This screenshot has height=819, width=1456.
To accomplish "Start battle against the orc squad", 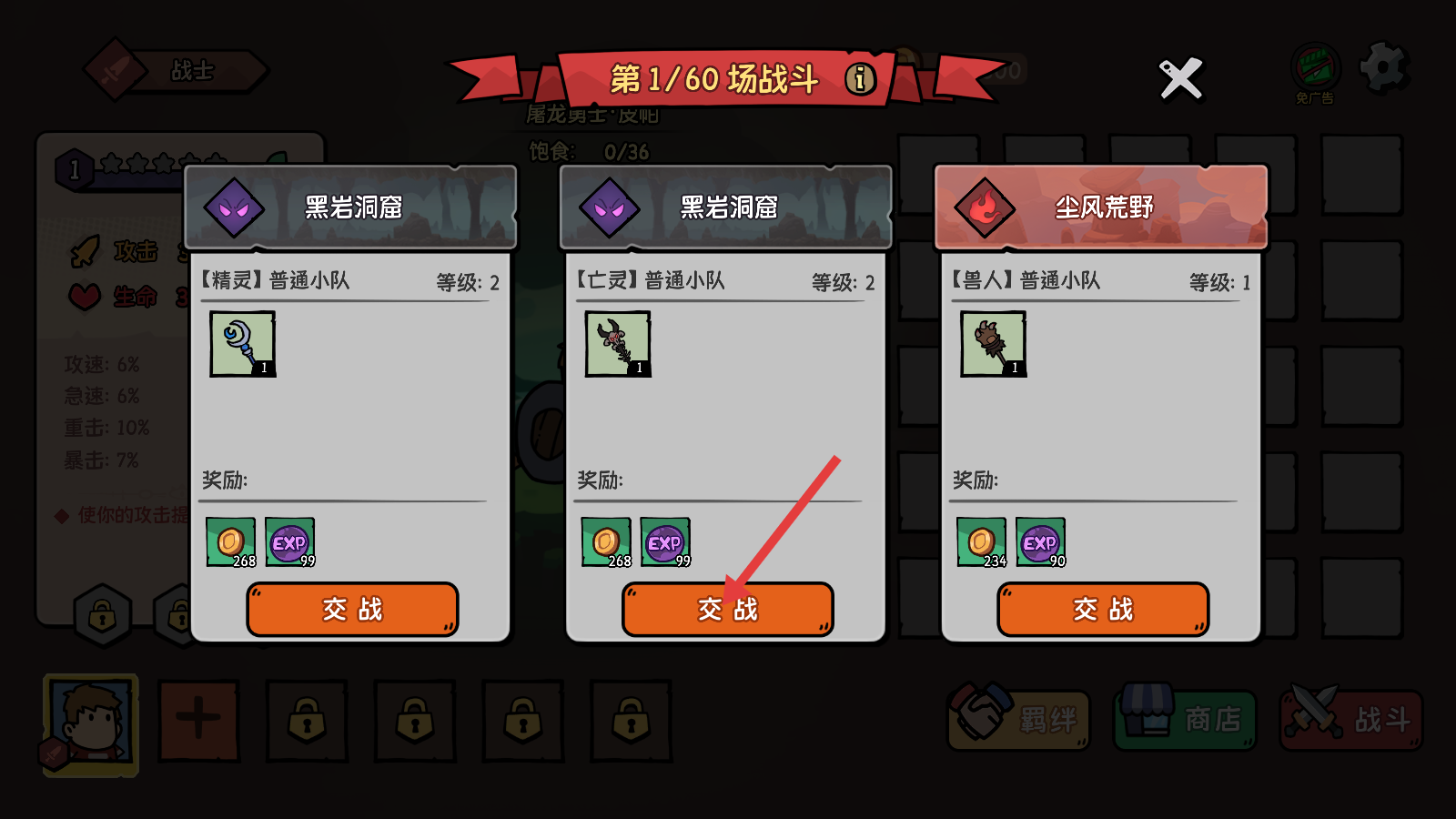I will point(1103,609).
